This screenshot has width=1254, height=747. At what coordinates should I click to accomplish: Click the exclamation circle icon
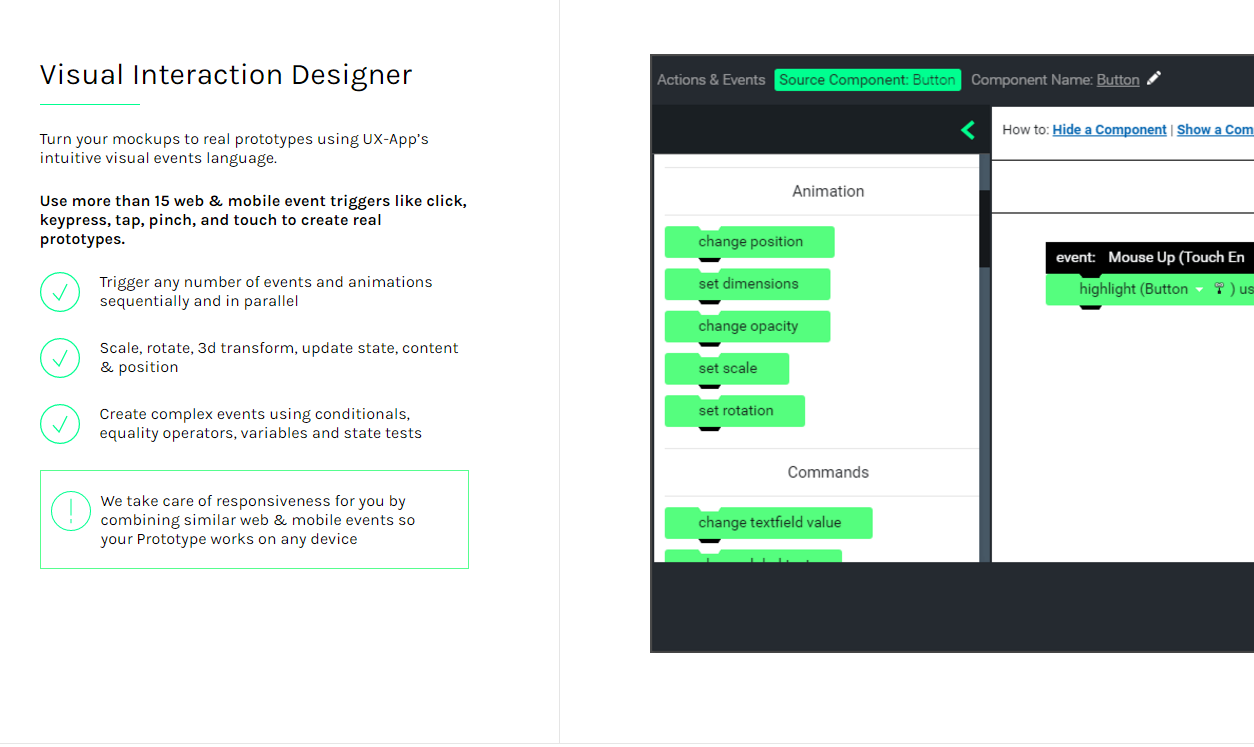(x=71, y=511)
